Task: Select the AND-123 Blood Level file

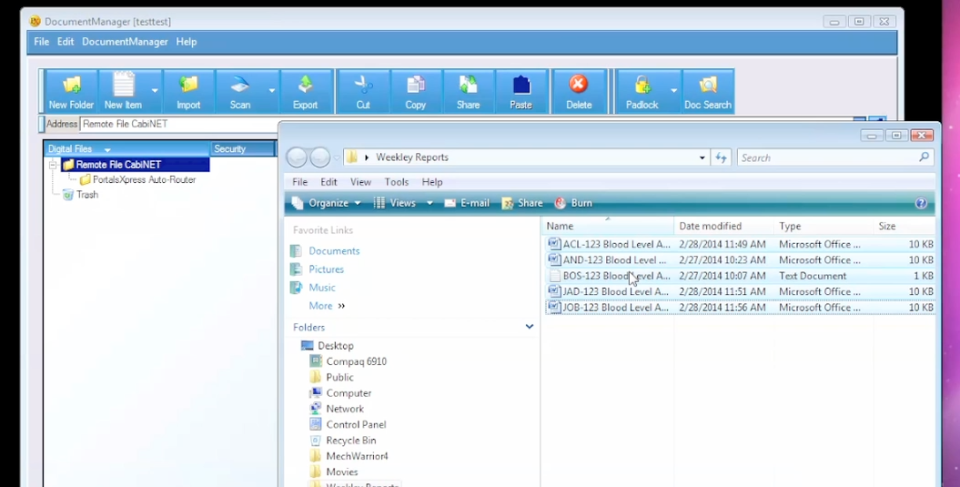Action: click(740, 260)
